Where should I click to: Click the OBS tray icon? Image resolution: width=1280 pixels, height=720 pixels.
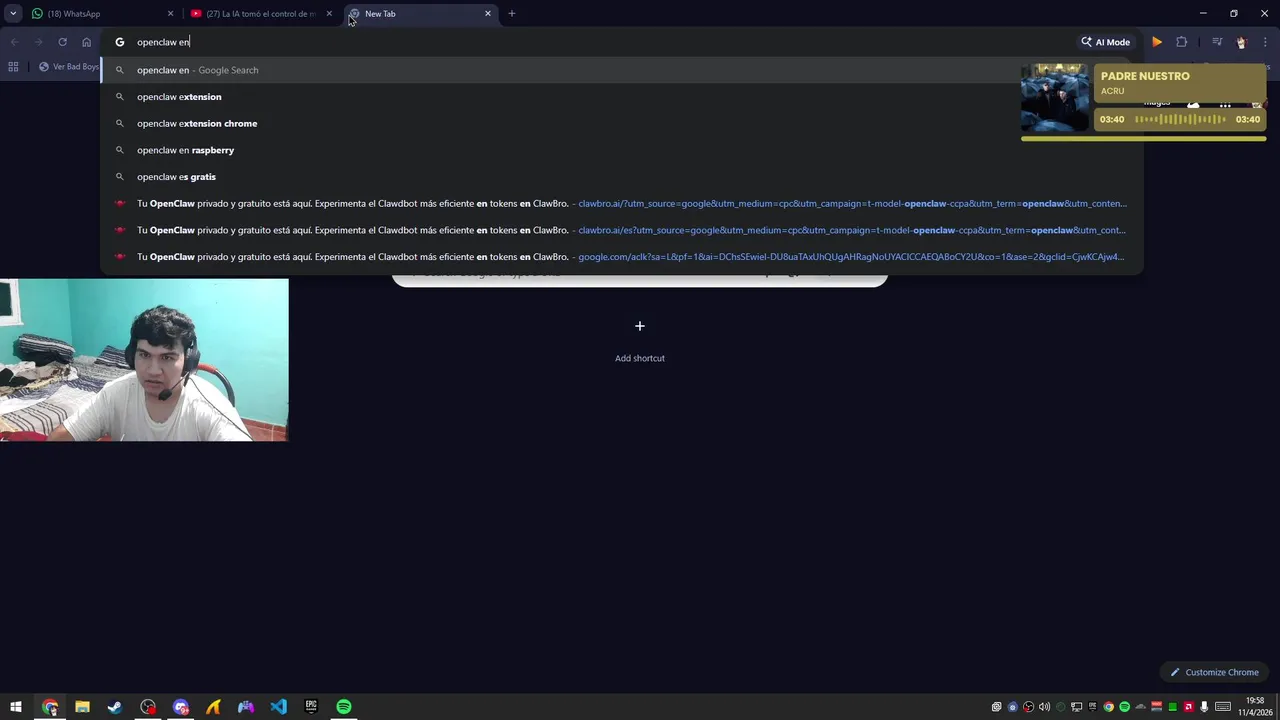coord(1028,707)
